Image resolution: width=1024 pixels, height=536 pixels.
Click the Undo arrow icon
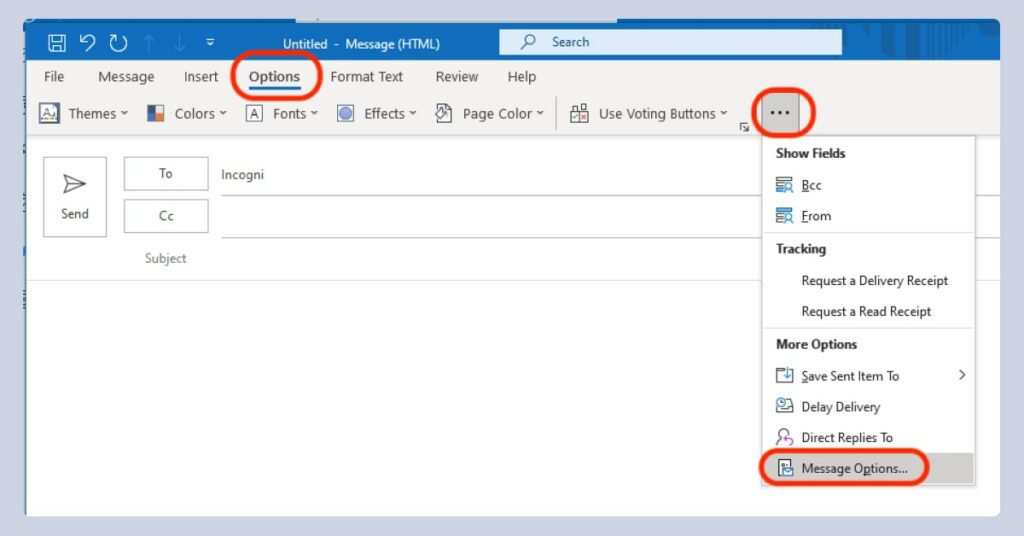(x=87, y=43)
